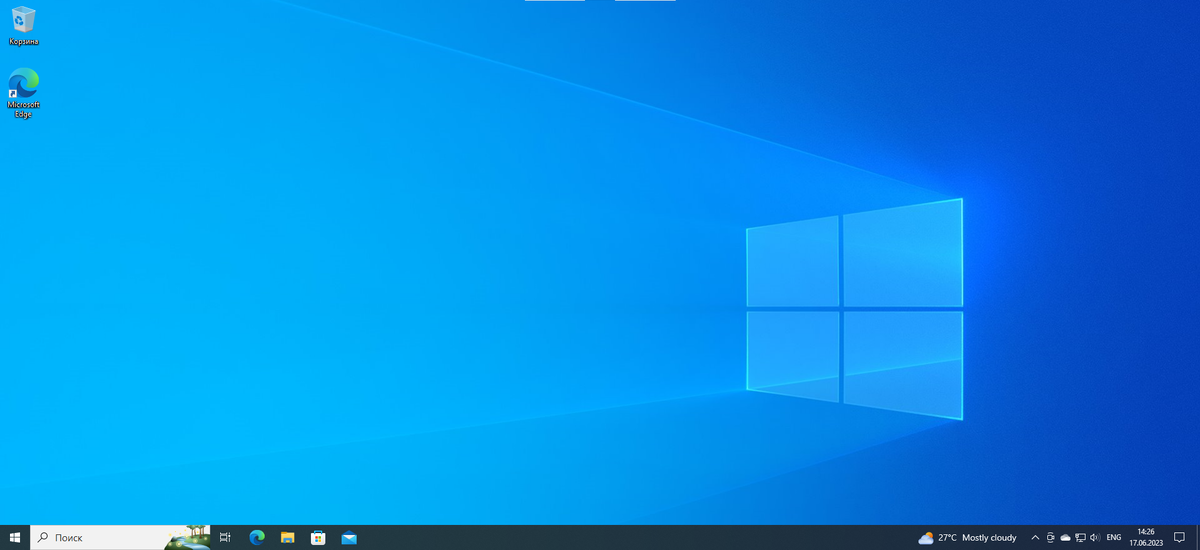Show hidden system tray icons
Image resolution: width=1200 pixels, height=550 pixels.
(1035, 538)
